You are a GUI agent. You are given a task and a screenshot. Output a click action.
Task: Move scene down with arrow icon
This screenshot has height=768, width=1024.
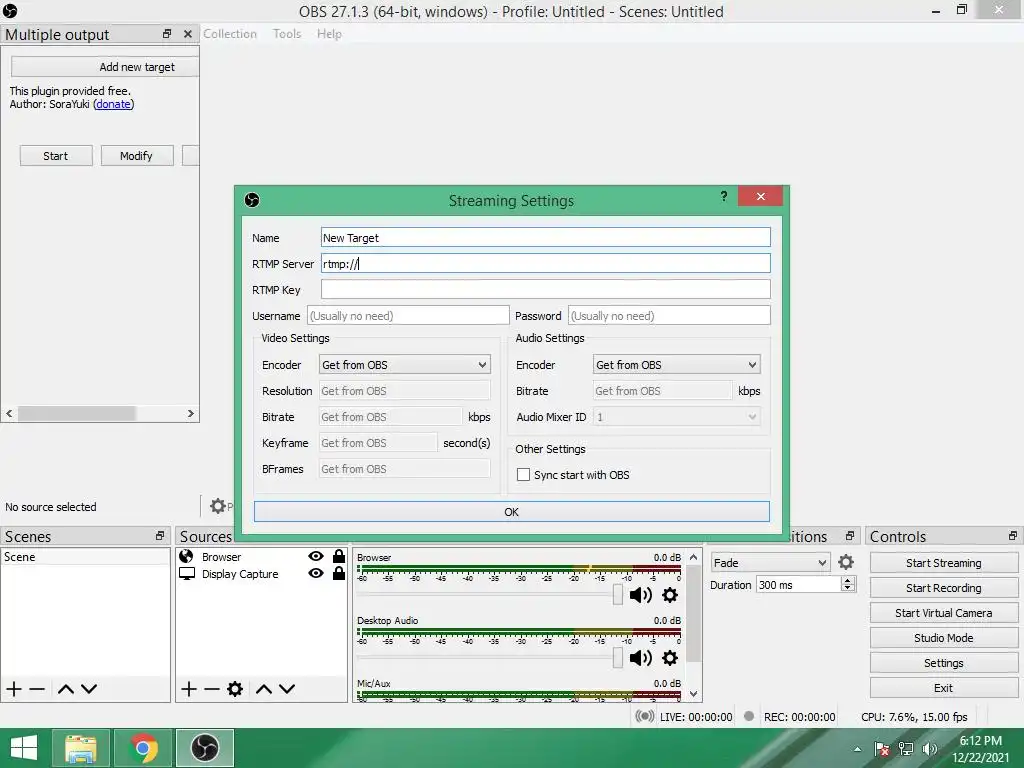[x=89, y=688]
